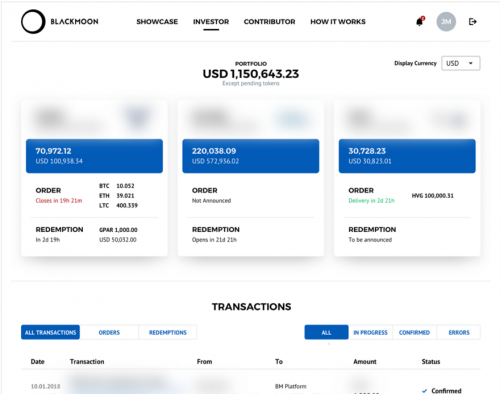Switch to the Redemptions tab
This screenshot has width=500, height=394.
(x=168, y=332)
